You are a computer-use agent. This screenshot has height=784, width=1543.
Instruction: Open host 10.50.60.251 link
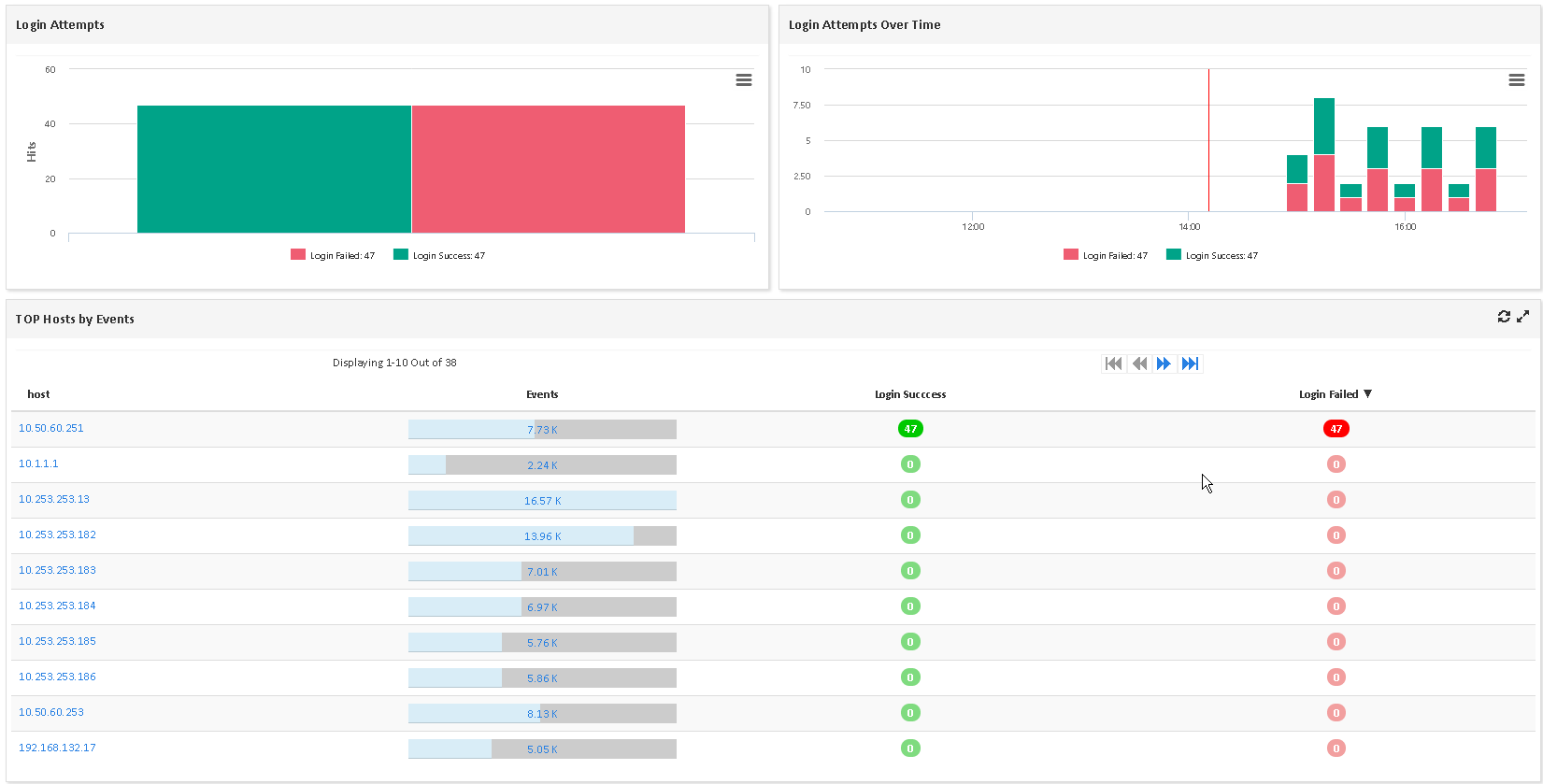51,428
